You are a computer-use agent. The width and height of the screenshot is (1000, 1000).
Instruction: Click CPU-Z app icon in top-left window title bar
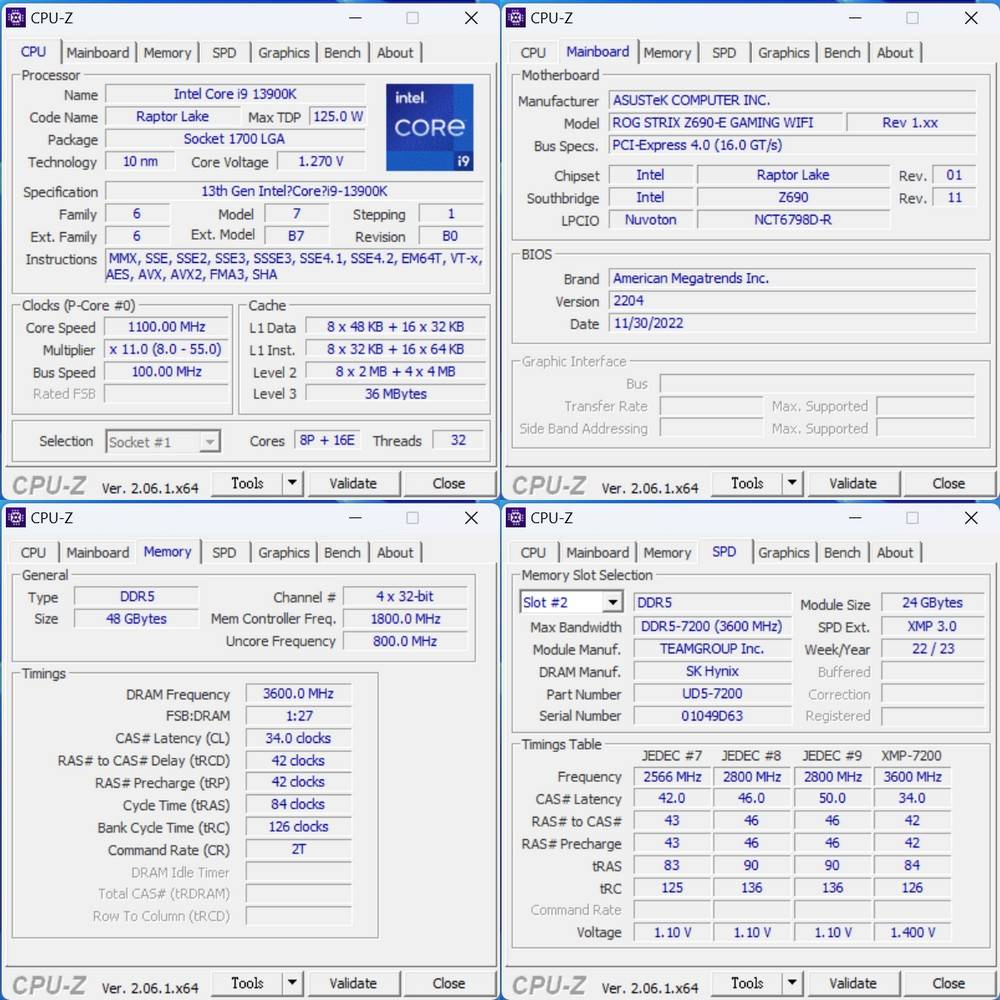(x=15, y=18)
